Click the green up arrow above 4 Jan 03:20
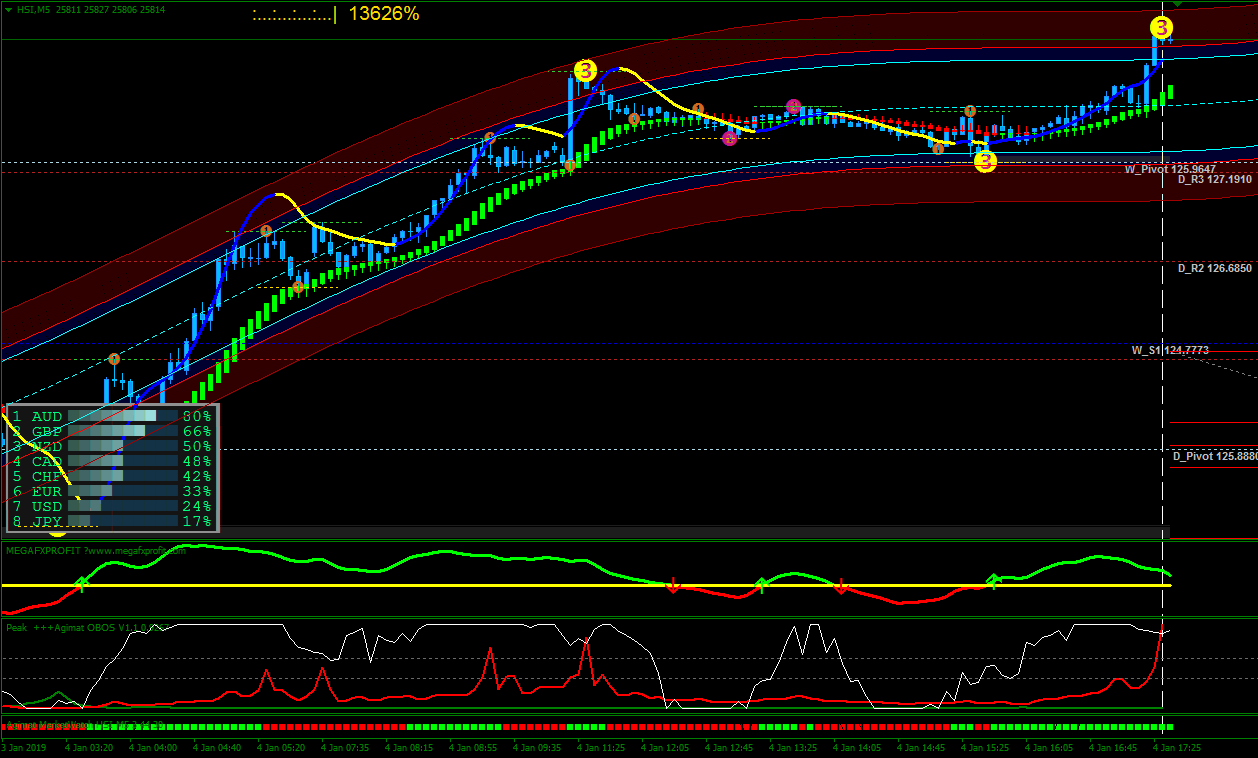Screen dimensions: 1258x758 [82, 582]
